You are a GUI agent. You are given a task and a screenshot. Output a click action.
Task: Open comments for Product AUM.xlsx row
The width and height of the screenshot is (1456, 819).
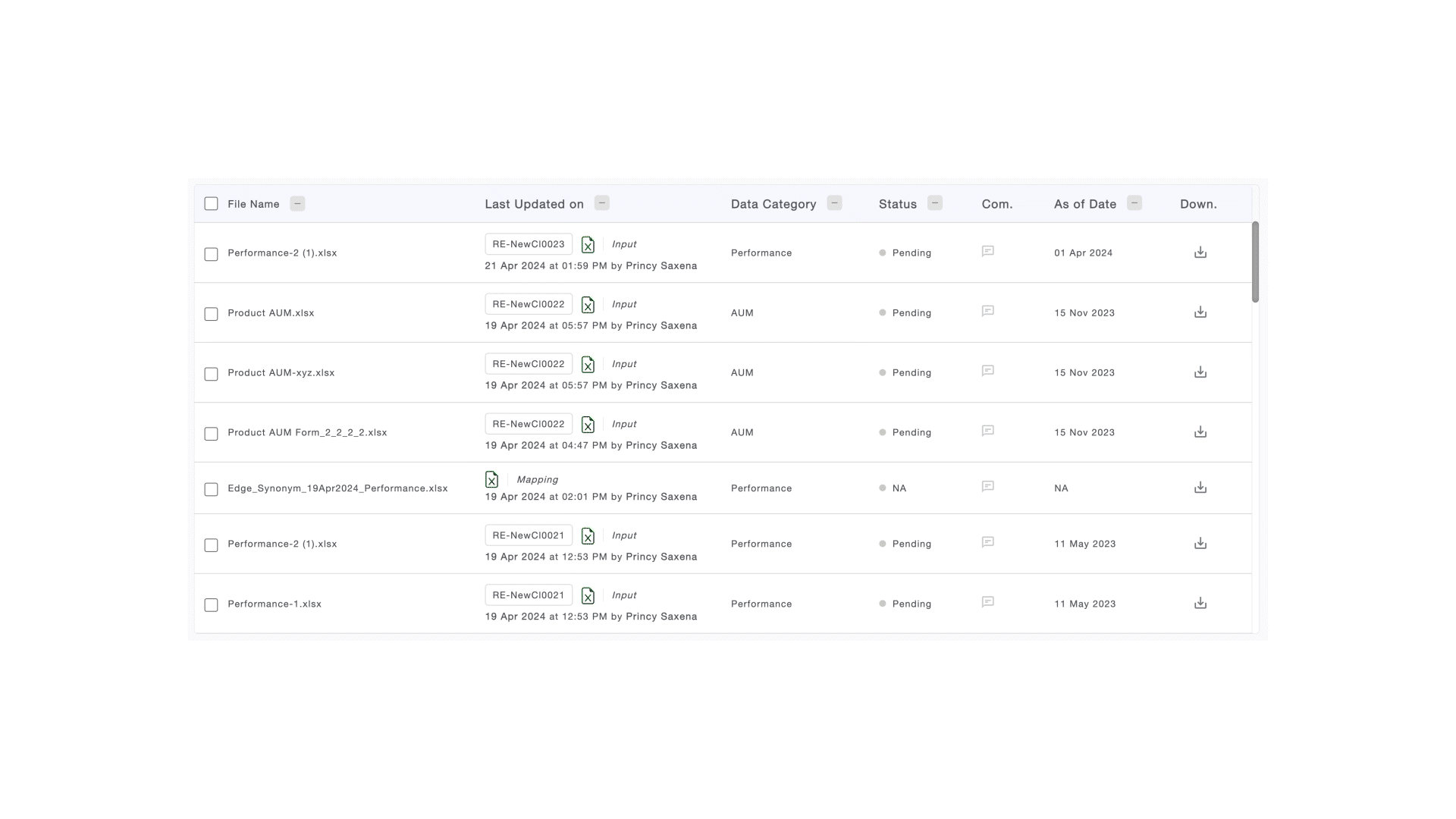(x=987, y=312)
